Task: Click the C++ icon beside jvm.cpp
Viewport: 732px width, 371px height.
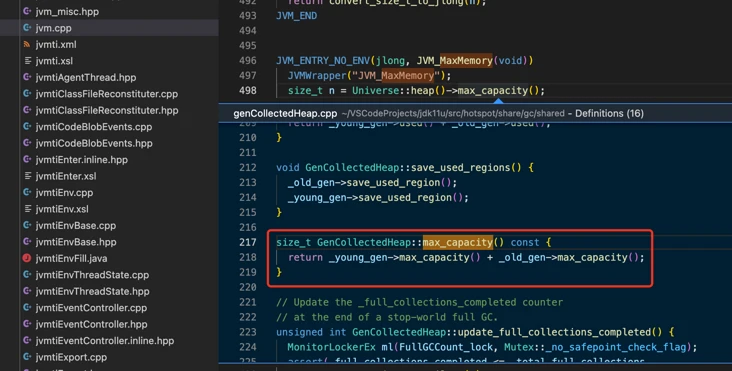Action: click(x=27, y=28)
